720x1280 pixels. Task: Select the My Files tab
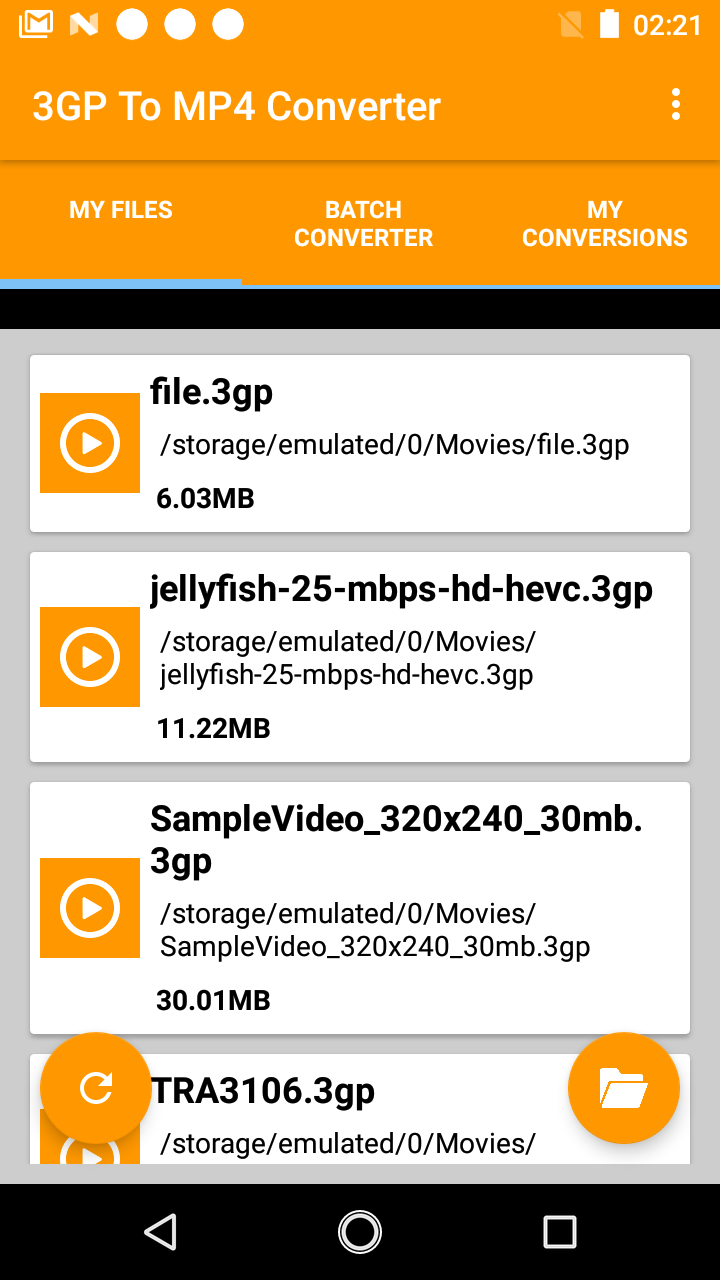pos(121,224)
